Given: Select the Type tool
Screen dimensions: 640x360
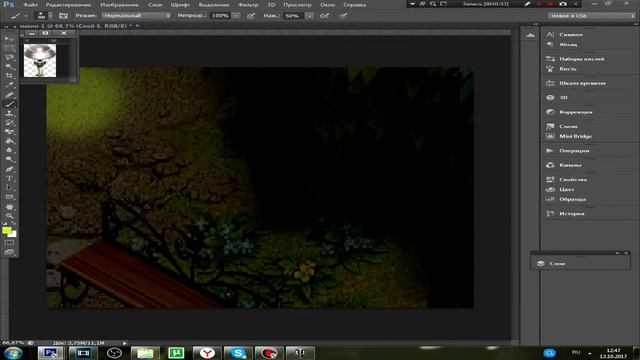Looking at the screenshot, I should click(9, 178).
